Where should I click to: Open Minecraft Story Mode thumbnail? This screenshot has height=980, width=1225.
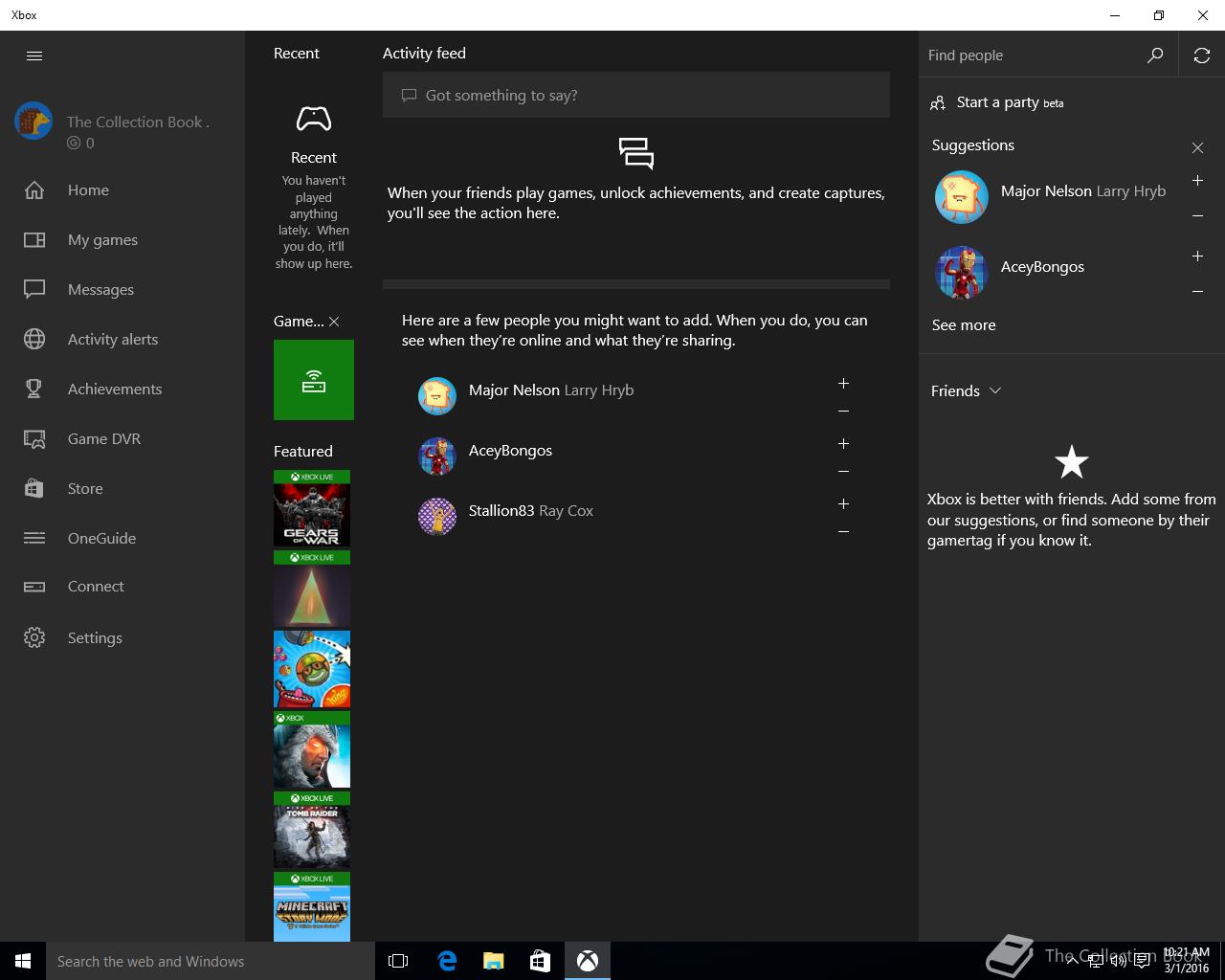coord(312,907)
